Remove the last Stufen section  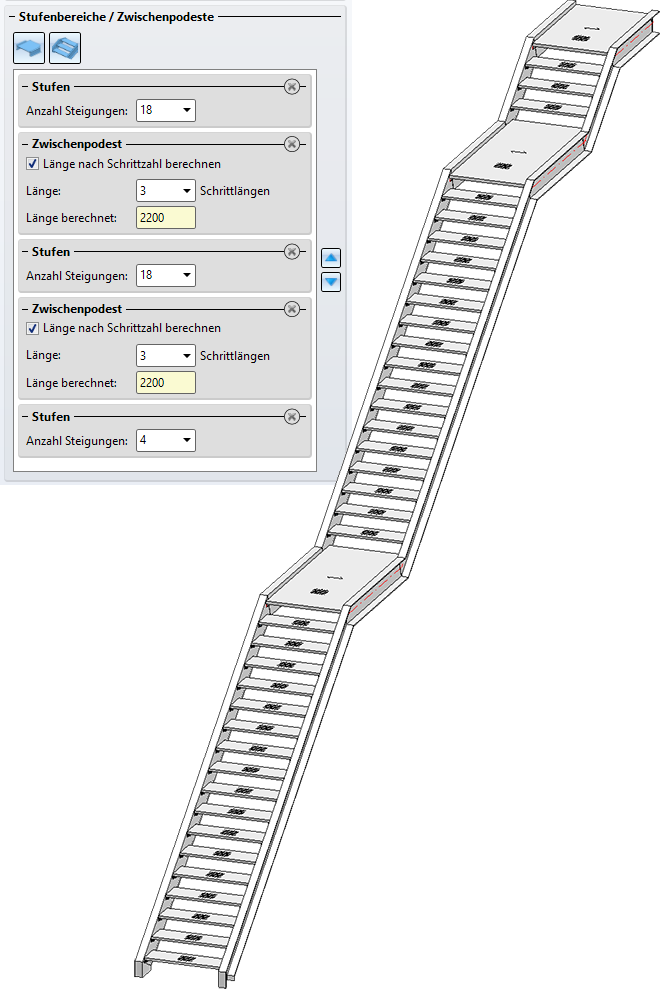click(292, 416)
